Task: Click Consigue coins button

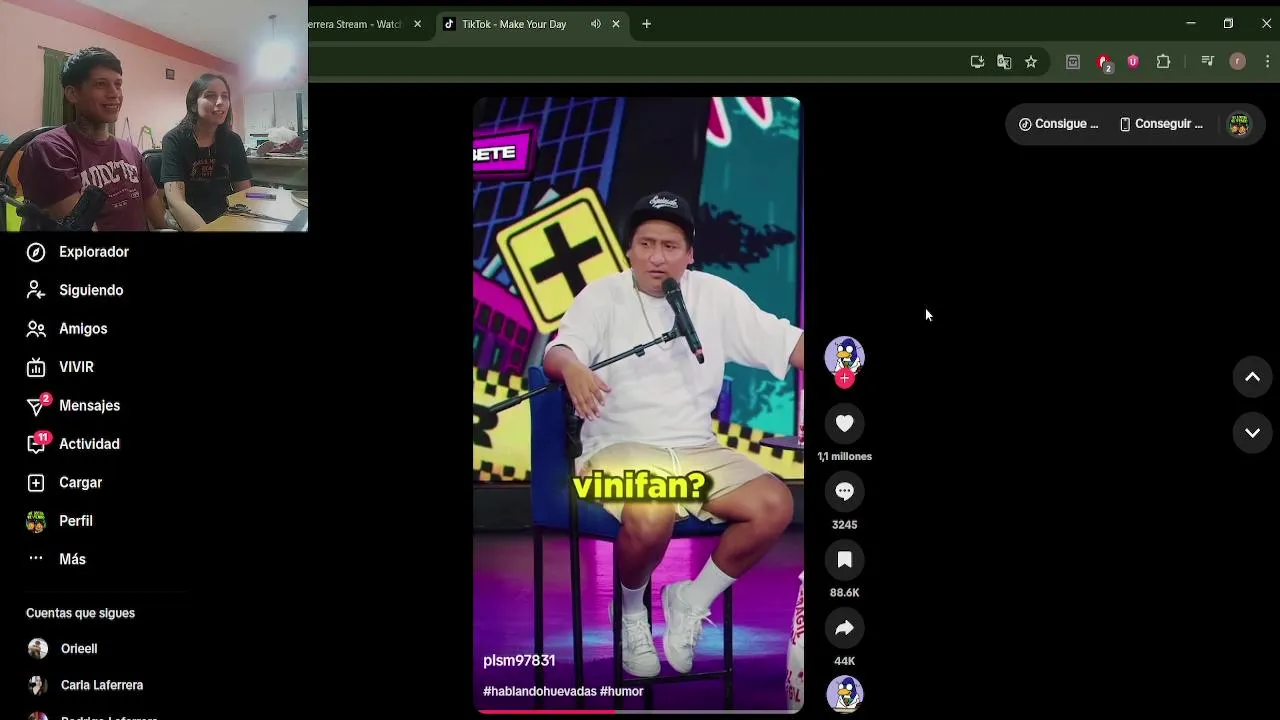Action: point(1058,124)
